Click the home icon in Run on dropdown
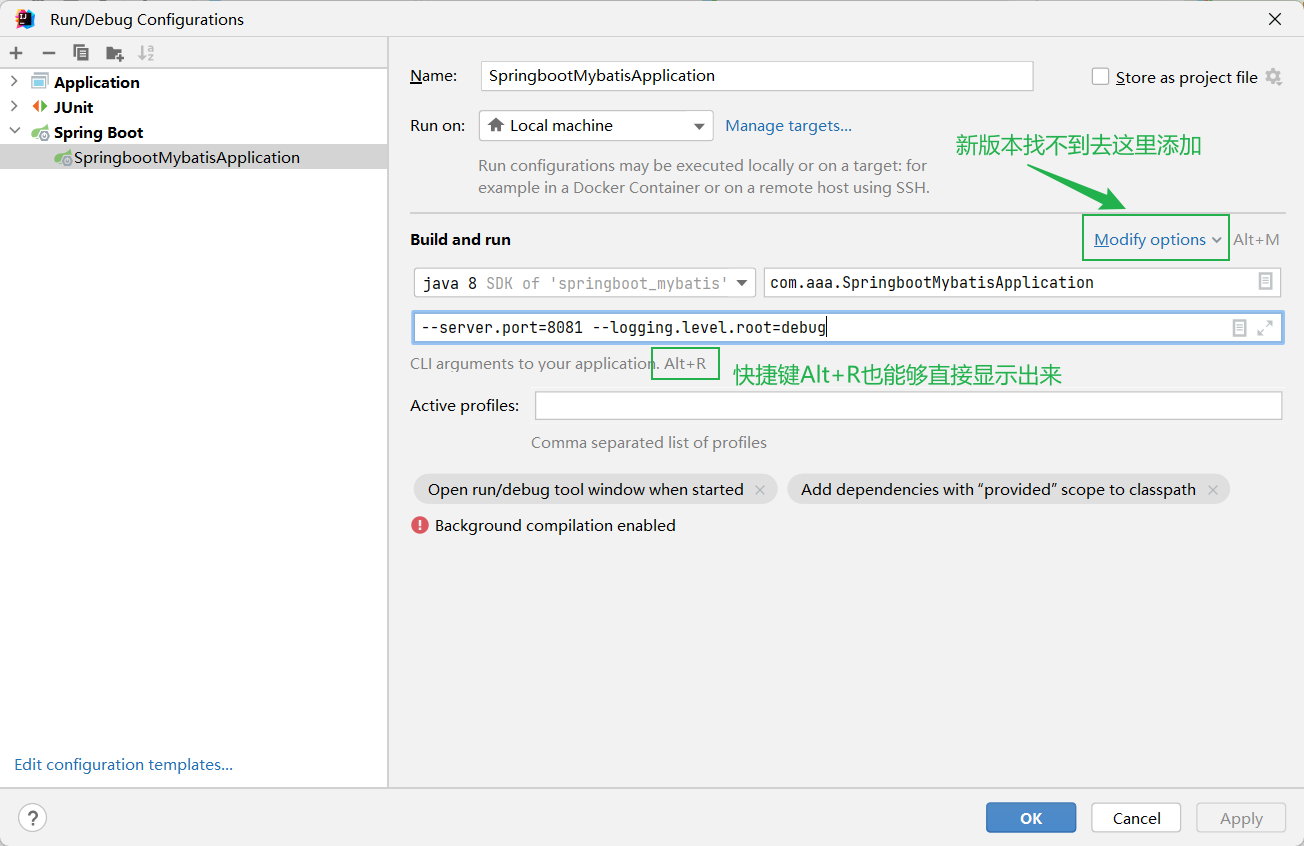This screenshot has height=846, width=1304. pos(495,125)
